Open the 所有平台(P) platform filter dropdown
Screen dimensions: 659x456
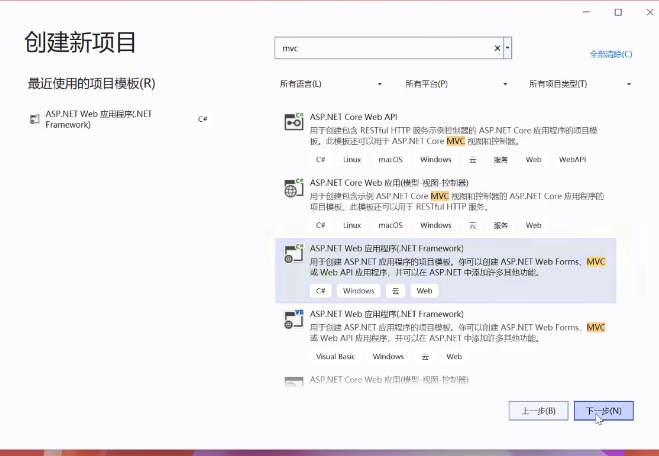click(456, 84)
